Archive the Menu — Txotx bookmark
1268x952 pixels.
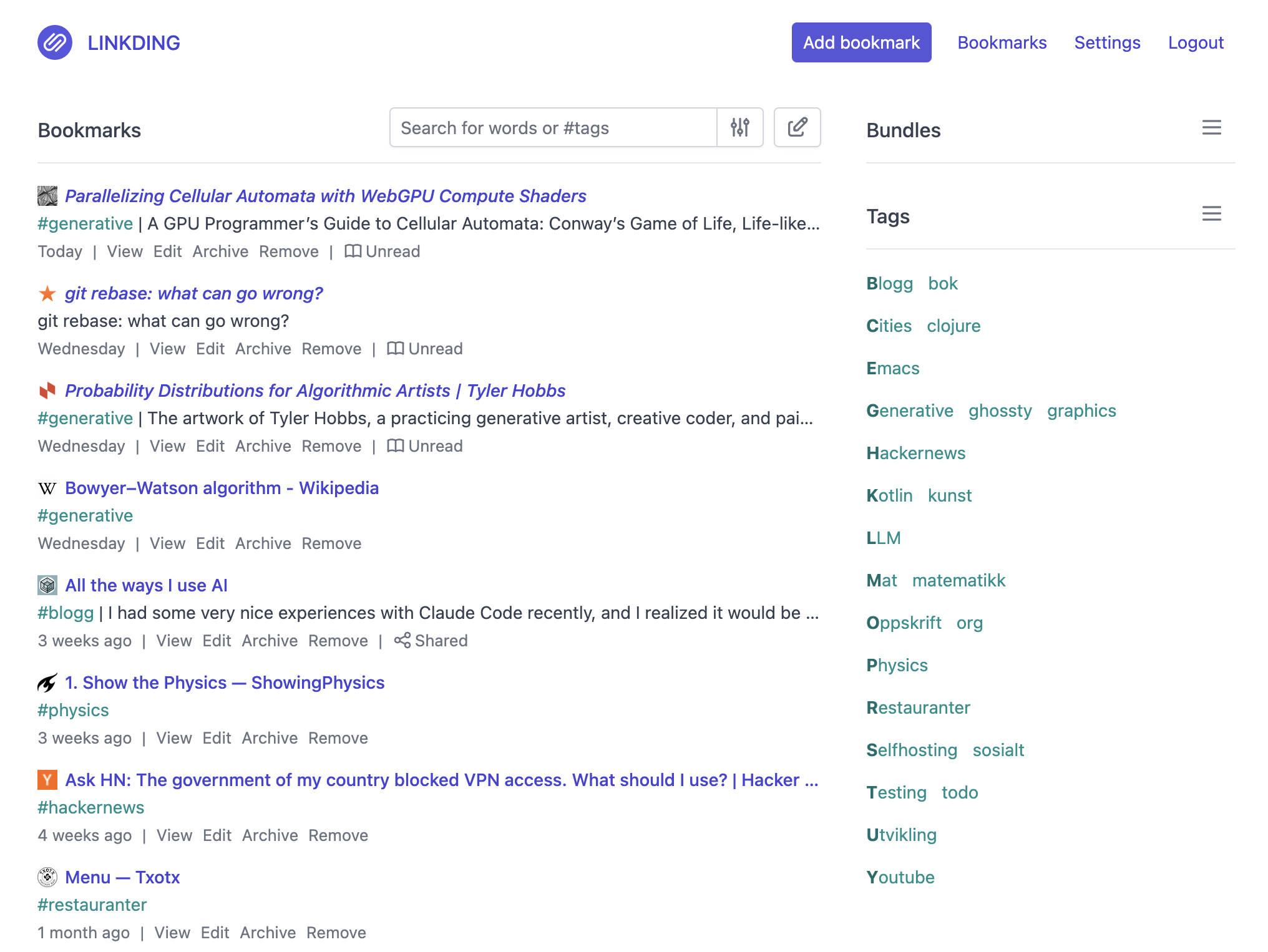[x=268, y=933]
